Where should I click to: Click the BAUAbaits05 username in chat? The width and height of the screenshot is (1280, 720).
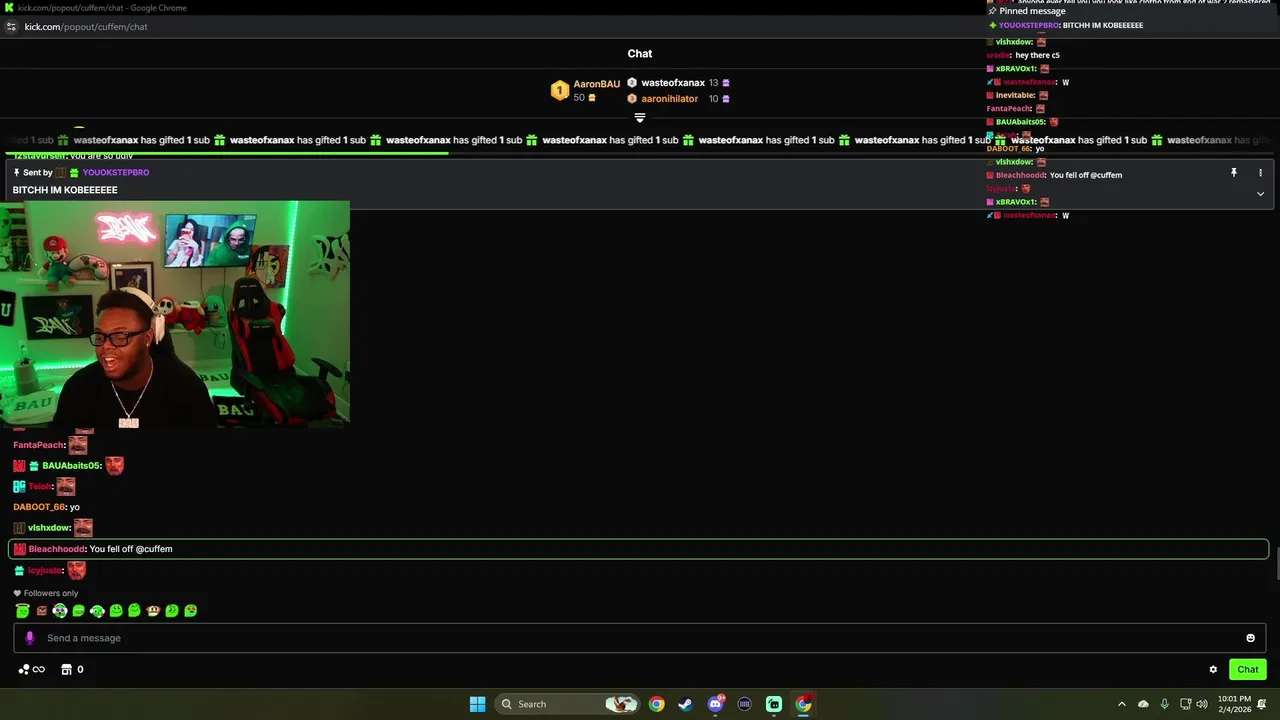click(x=72, y=466)
